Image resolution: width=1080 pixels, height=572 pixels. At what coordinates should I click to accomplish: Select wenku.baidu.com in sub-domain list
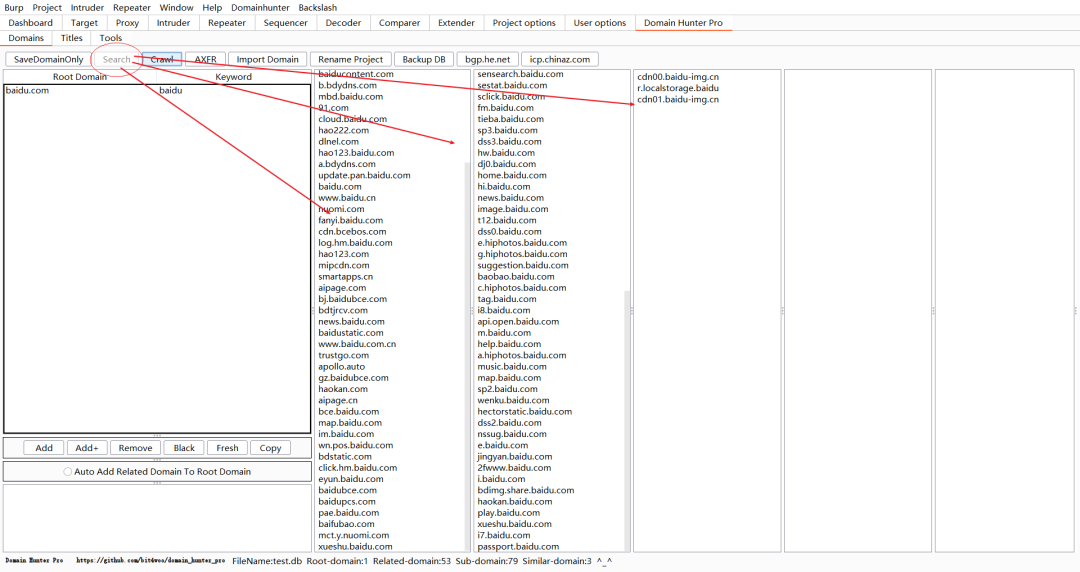pyautogui.click(x=513, y=400)
